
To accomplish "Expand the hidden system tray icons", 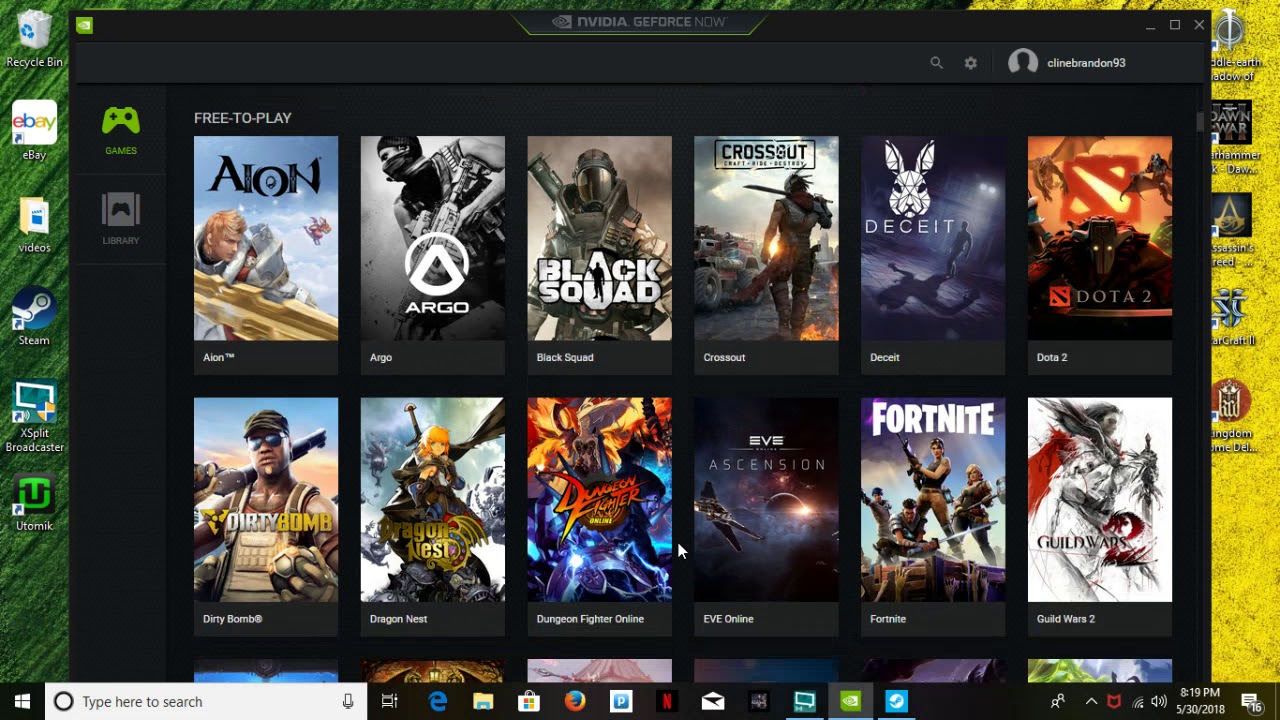I will click(1091, 702).
